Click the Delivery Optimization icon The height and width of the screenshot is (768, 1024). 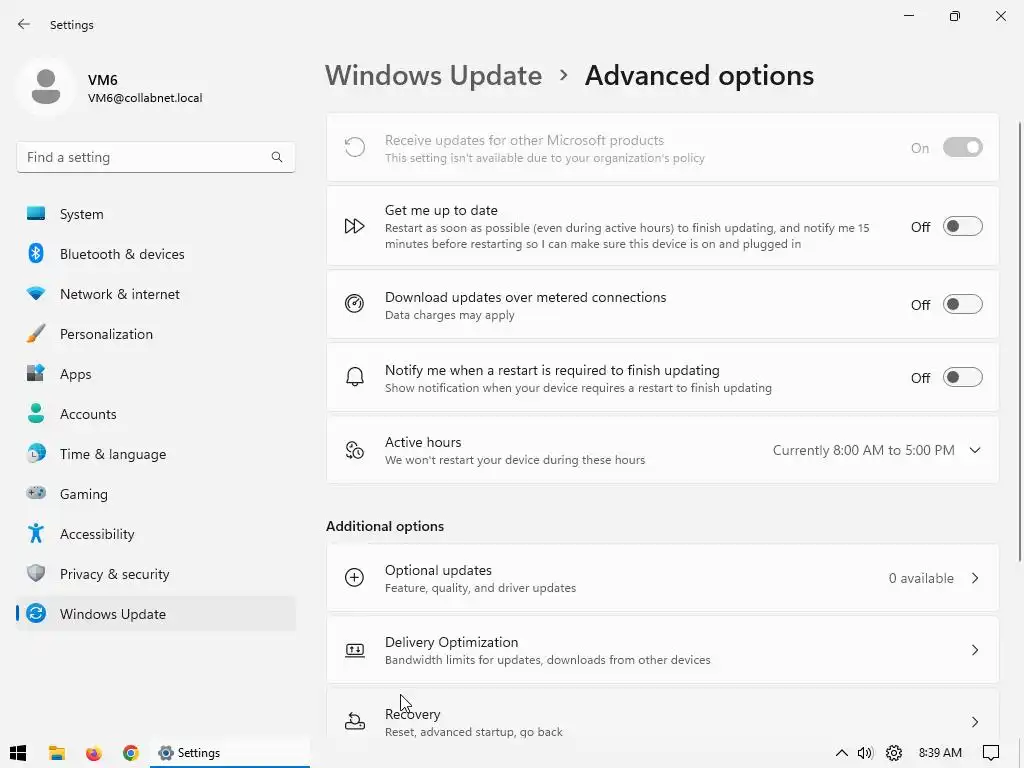click(x=355, y=650)
